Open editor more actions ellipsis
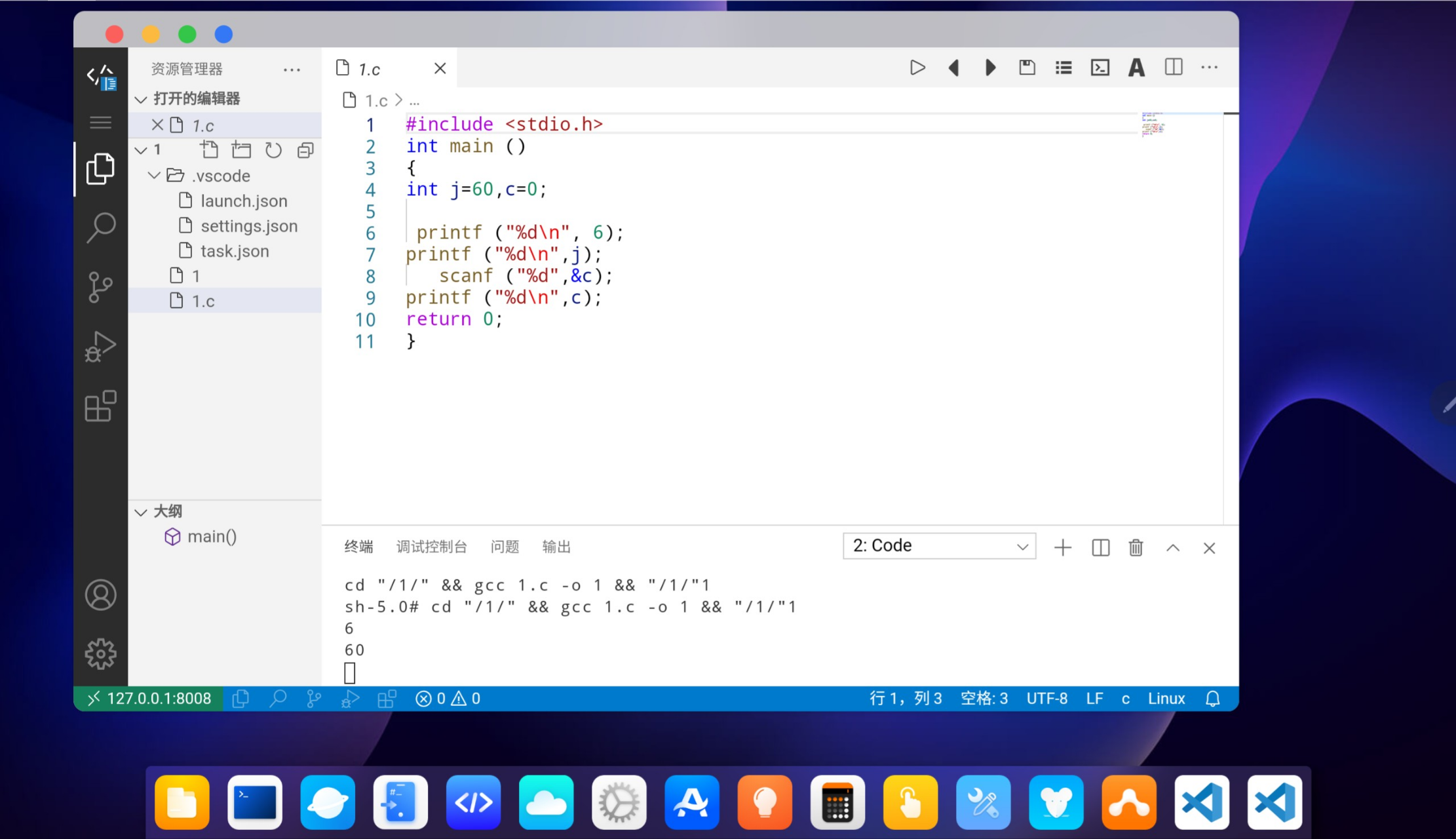This screenshot has width=1456, height=839. [1210, 67]
